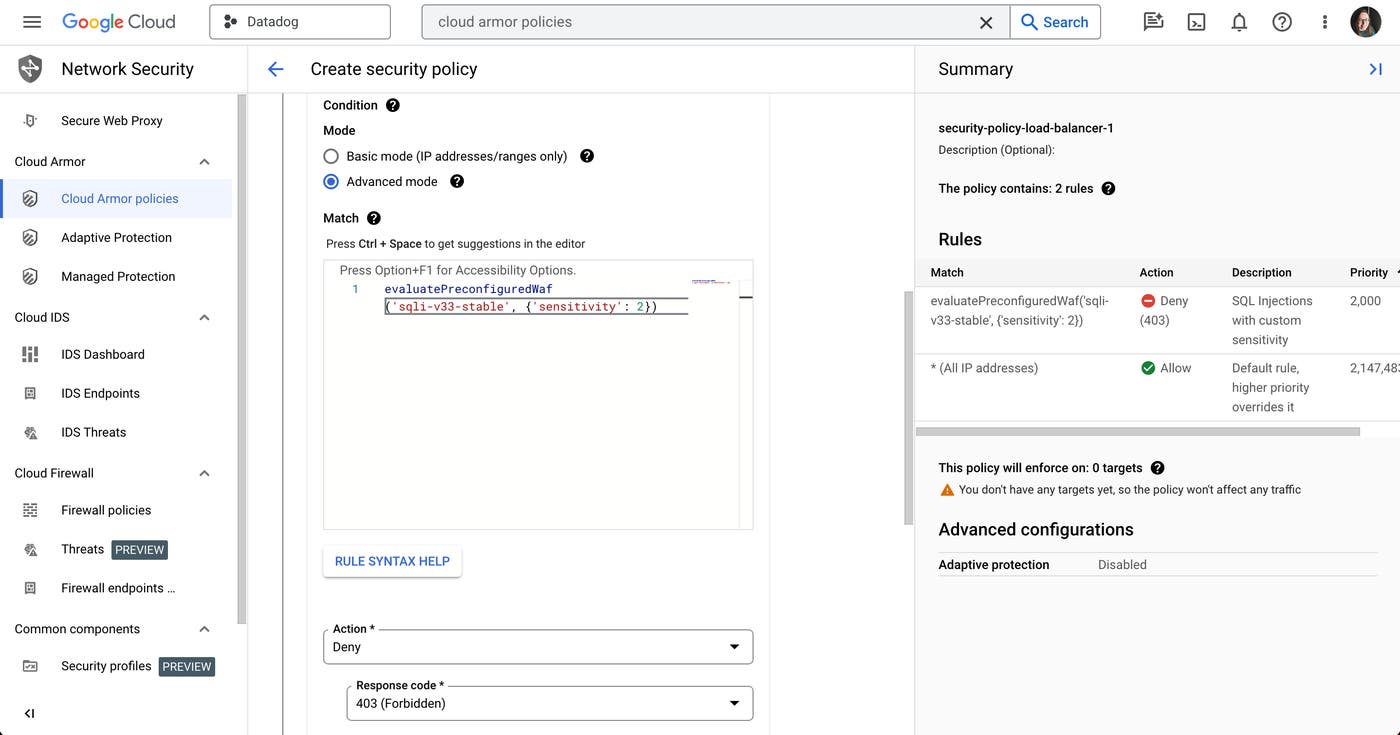The width and height of the screenshot is (1400, 735).
Task: Click the Adaptive protection Disabled value
Action: coord(1122,564)
